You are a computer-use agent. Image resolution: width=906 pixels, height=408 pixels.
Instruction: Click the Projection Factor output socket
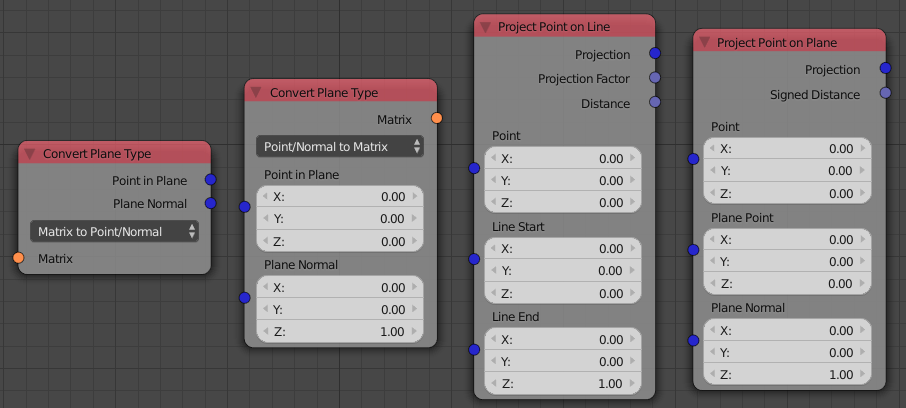[655, 77]
